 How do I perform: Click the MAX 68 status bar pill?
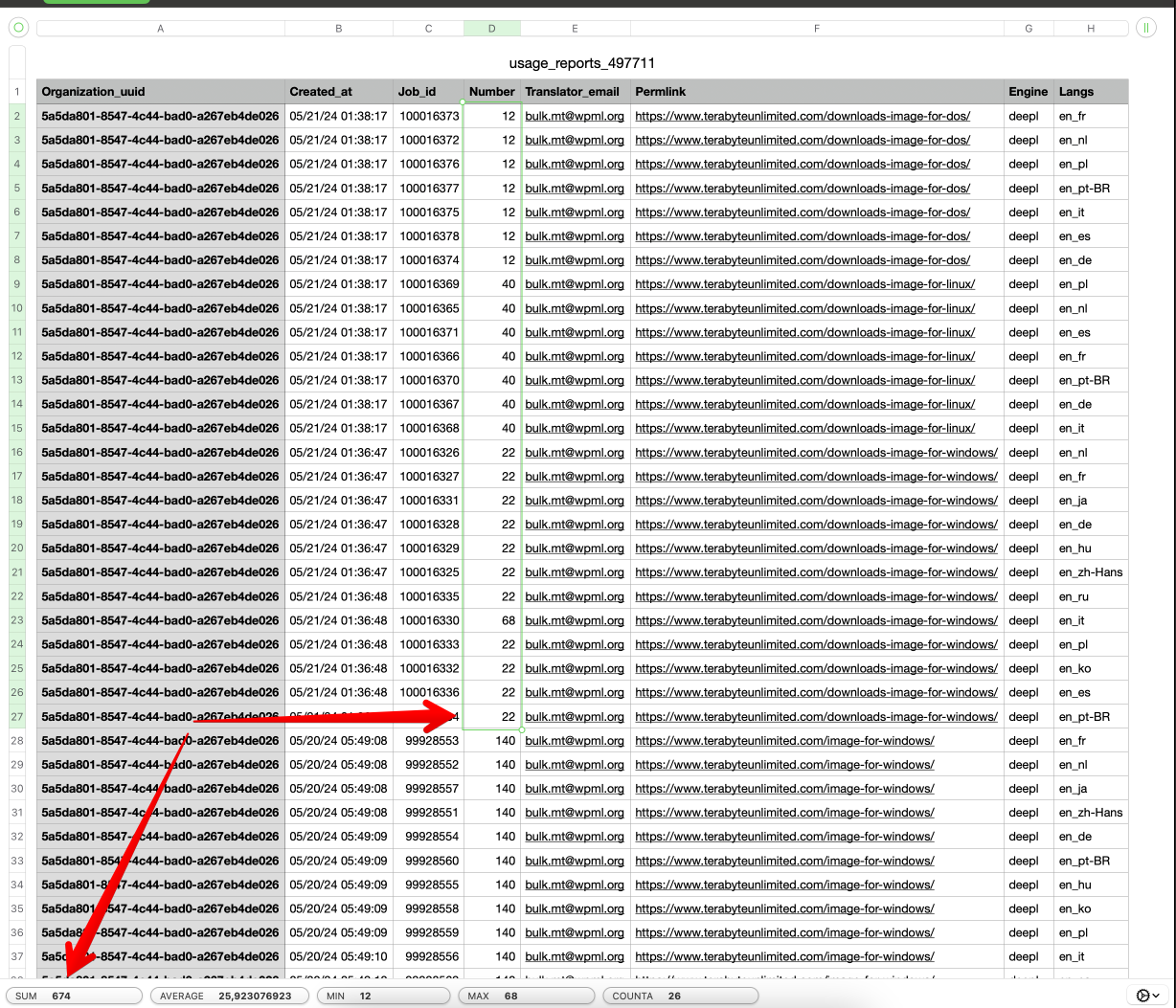coord(526,996)
